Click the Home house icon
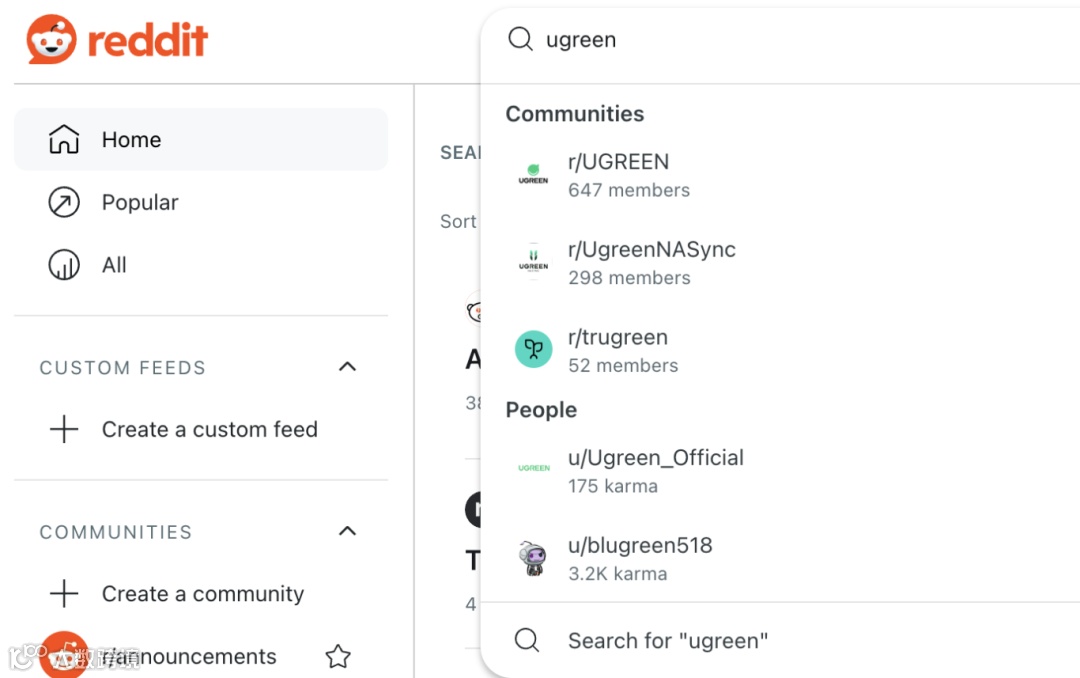The height and width of the screenshot is (678, 1080). pyautogui.click(x=64, y=140)
